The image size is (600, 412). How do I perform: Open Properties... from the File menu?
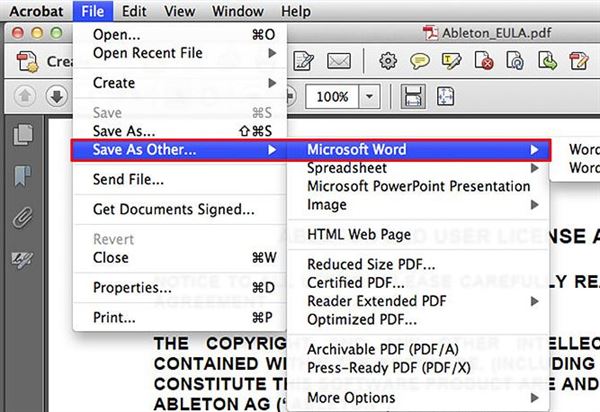point(179,288)
